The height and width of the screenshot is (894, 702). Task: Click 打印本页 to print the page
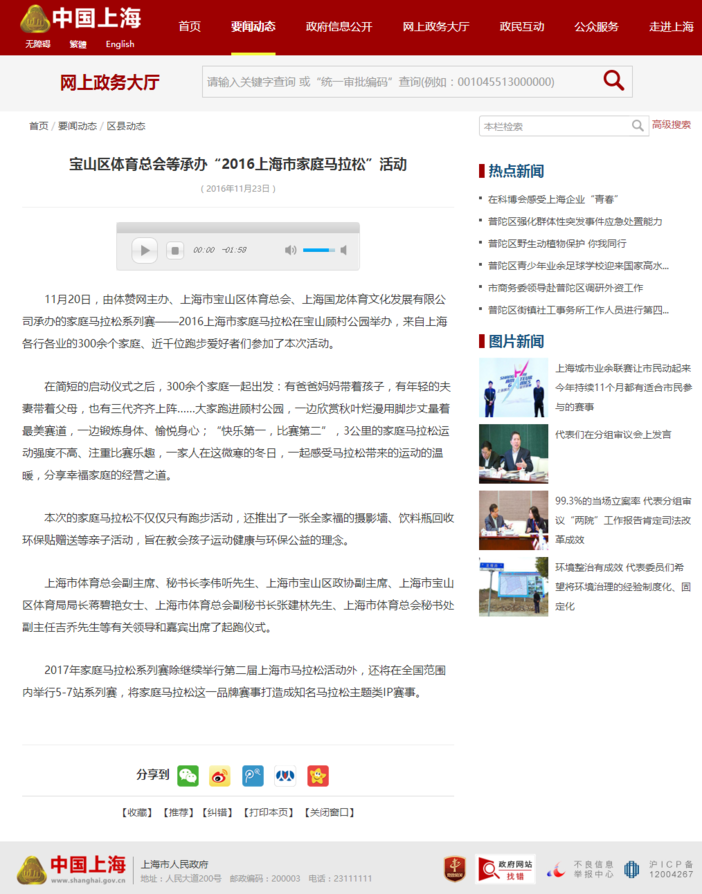(268, 812)
